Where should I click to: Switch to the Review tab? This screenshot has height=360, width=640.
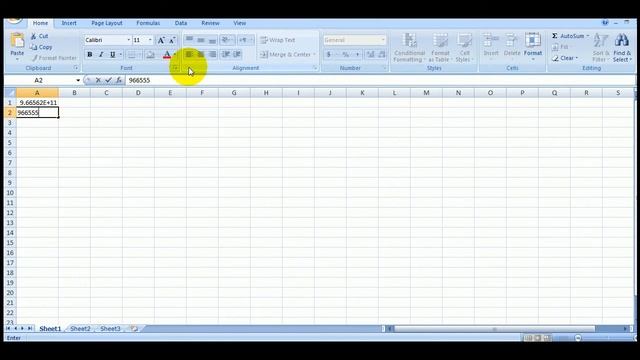[x=210, y=23]
